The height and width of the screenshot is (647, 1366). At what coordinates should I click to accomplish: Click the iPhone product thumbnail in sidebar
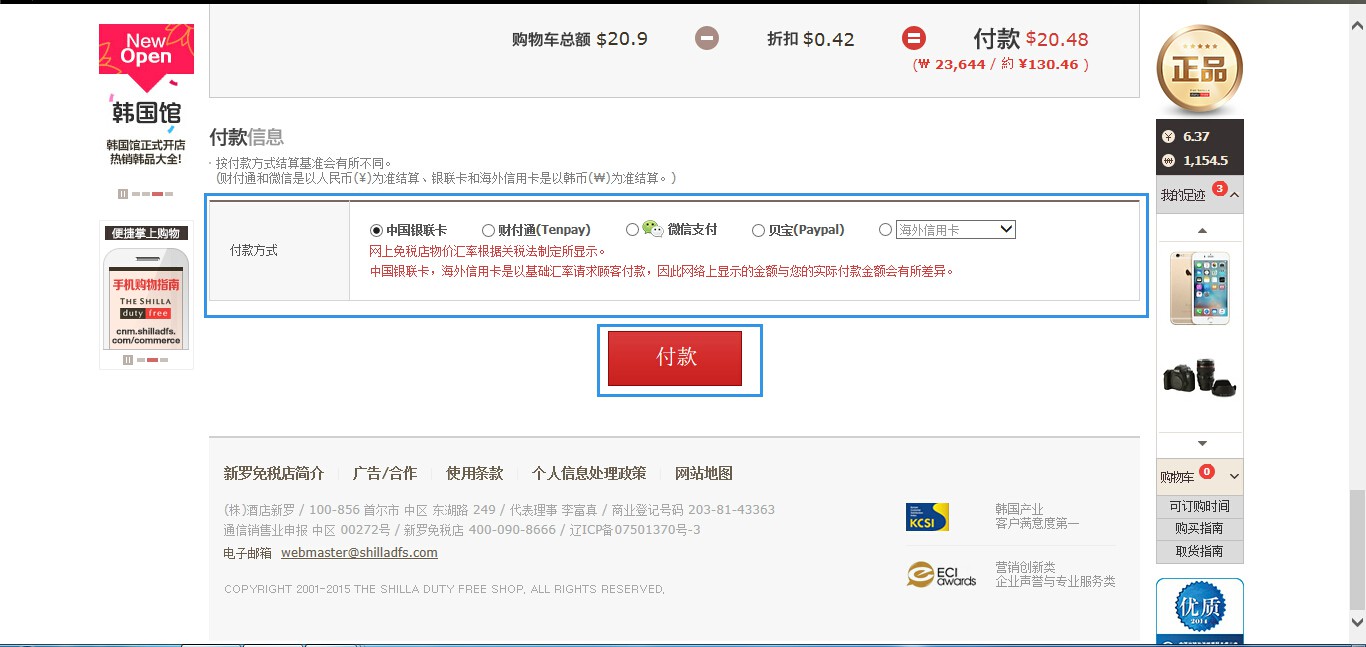coord(1199,289)
